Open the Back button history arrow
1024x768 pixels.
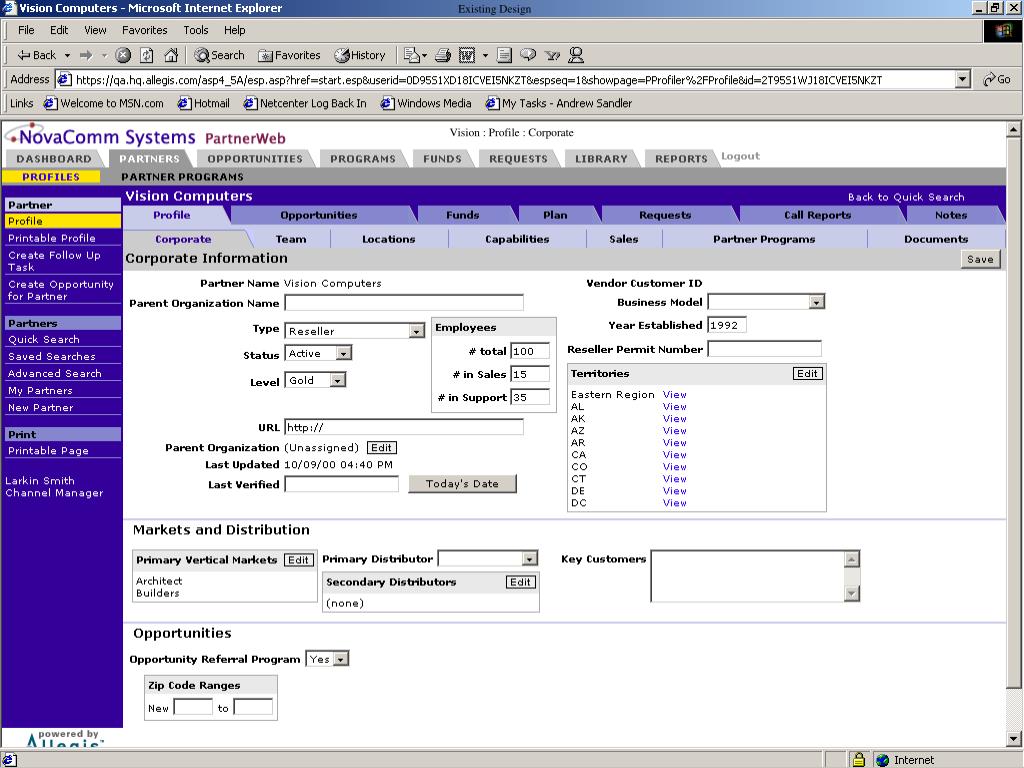[67, 56]
